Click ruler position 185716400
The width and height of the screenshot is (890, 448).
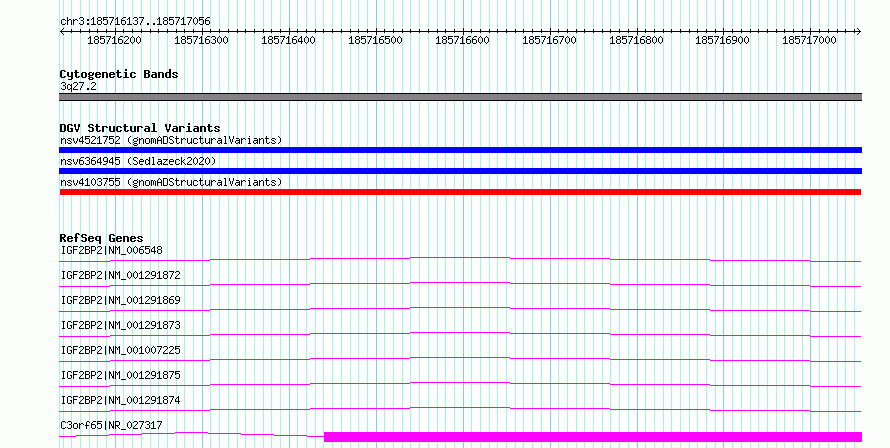288,40
